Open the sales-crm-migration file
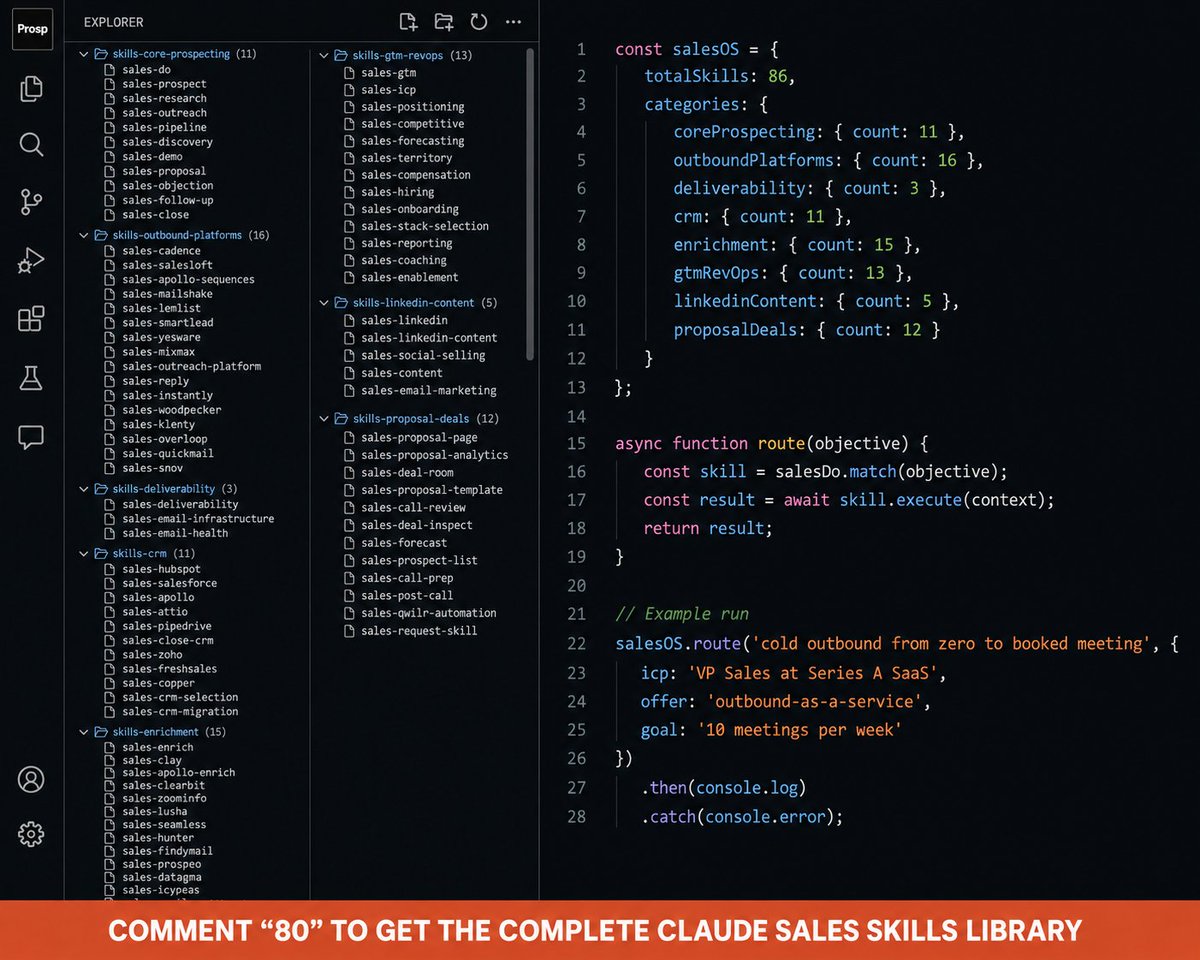 tap(180, 712)
